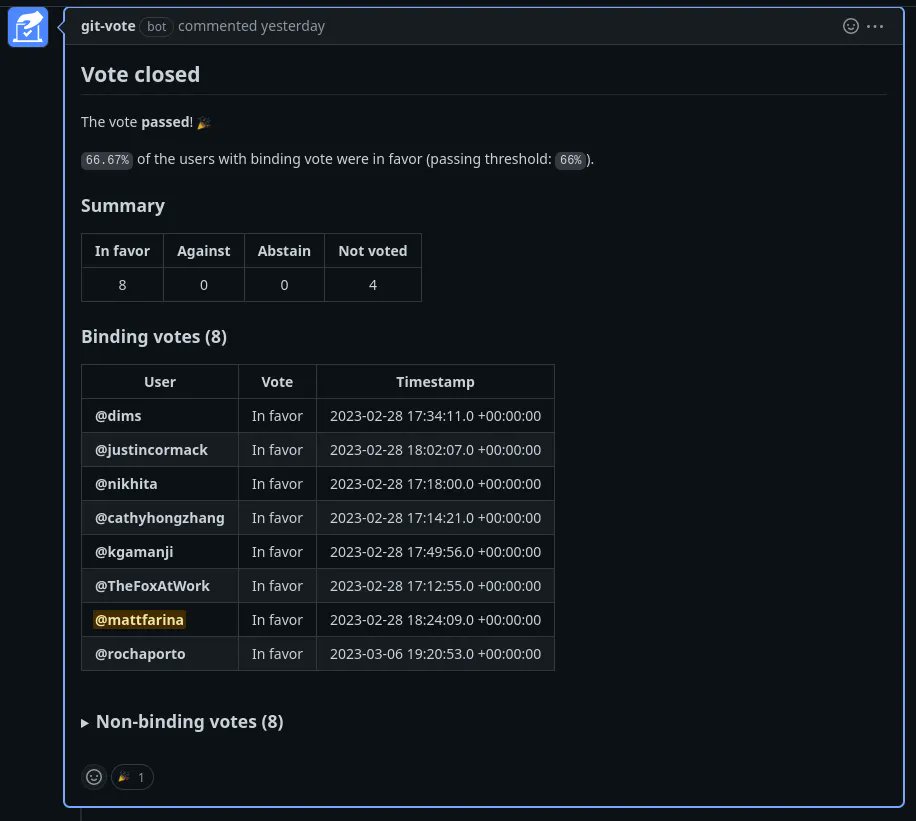Open @cathyhongzhang user profile
Image resolution: width=916 pixels, height=821 pixels.
[159, 518]
